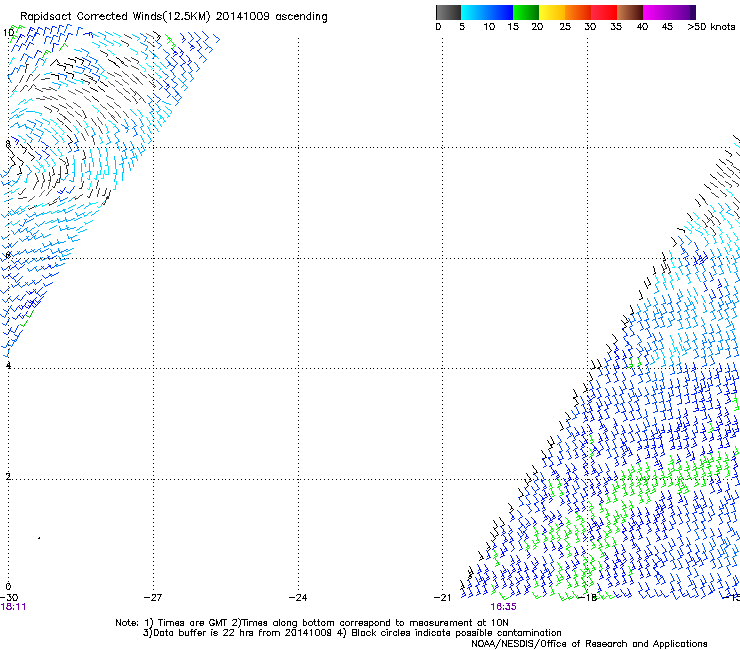Click the red 30-35 knots color band
This screenshot has width=740, height=650.
pyautogui.click(x=604, y=12)
